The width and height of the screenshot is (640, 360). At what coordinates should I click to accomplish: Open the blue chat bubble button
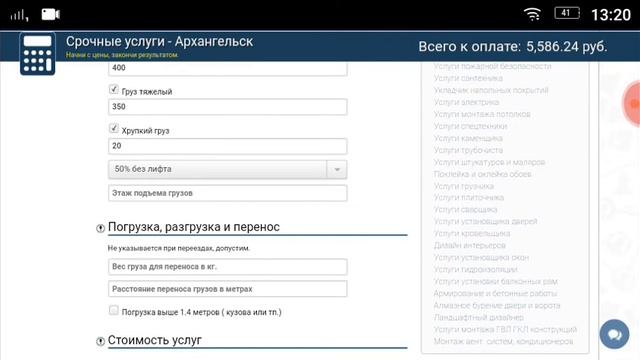[x=614, y=334]
